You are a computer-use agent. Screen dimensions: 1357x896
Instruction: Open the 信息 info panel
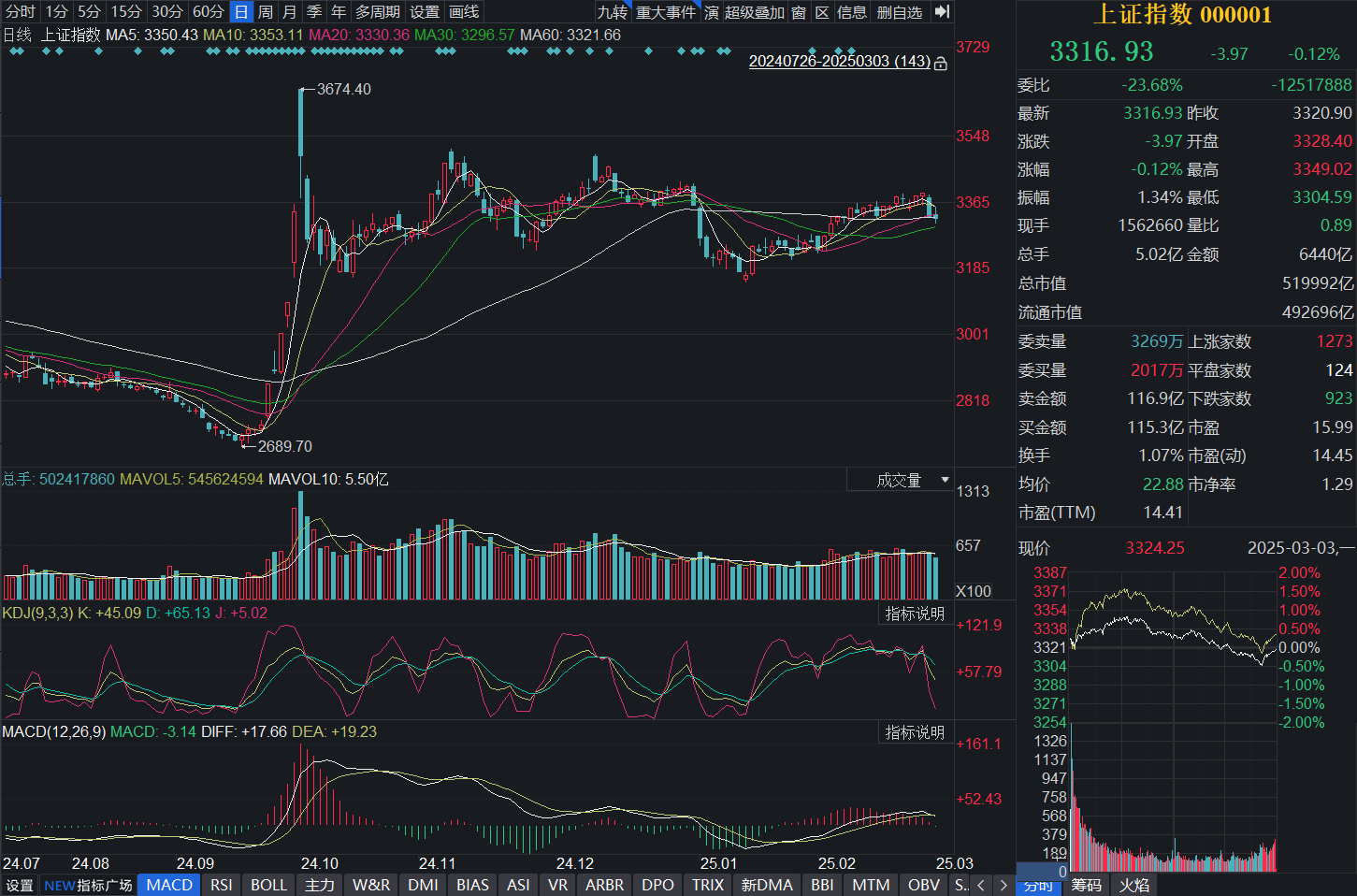pyautogui.click(x=852, y=12)
